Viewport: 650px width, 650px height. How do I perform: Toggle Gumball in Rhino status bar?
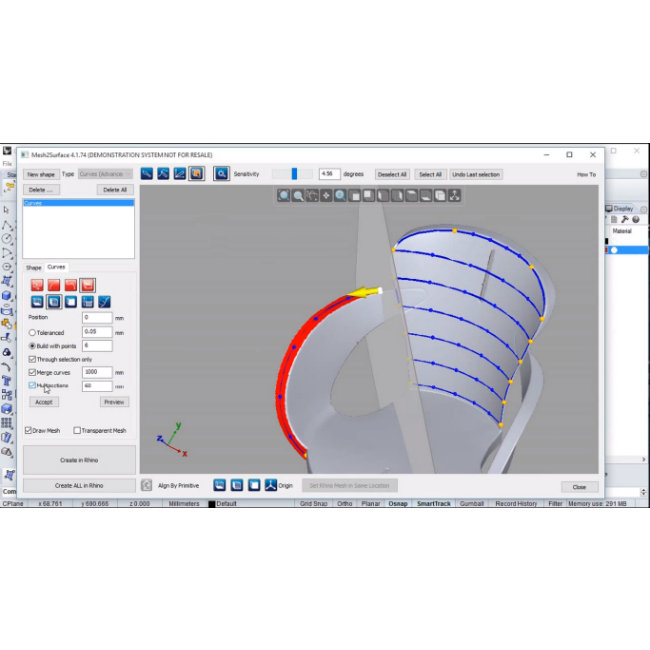coord(472,503)
